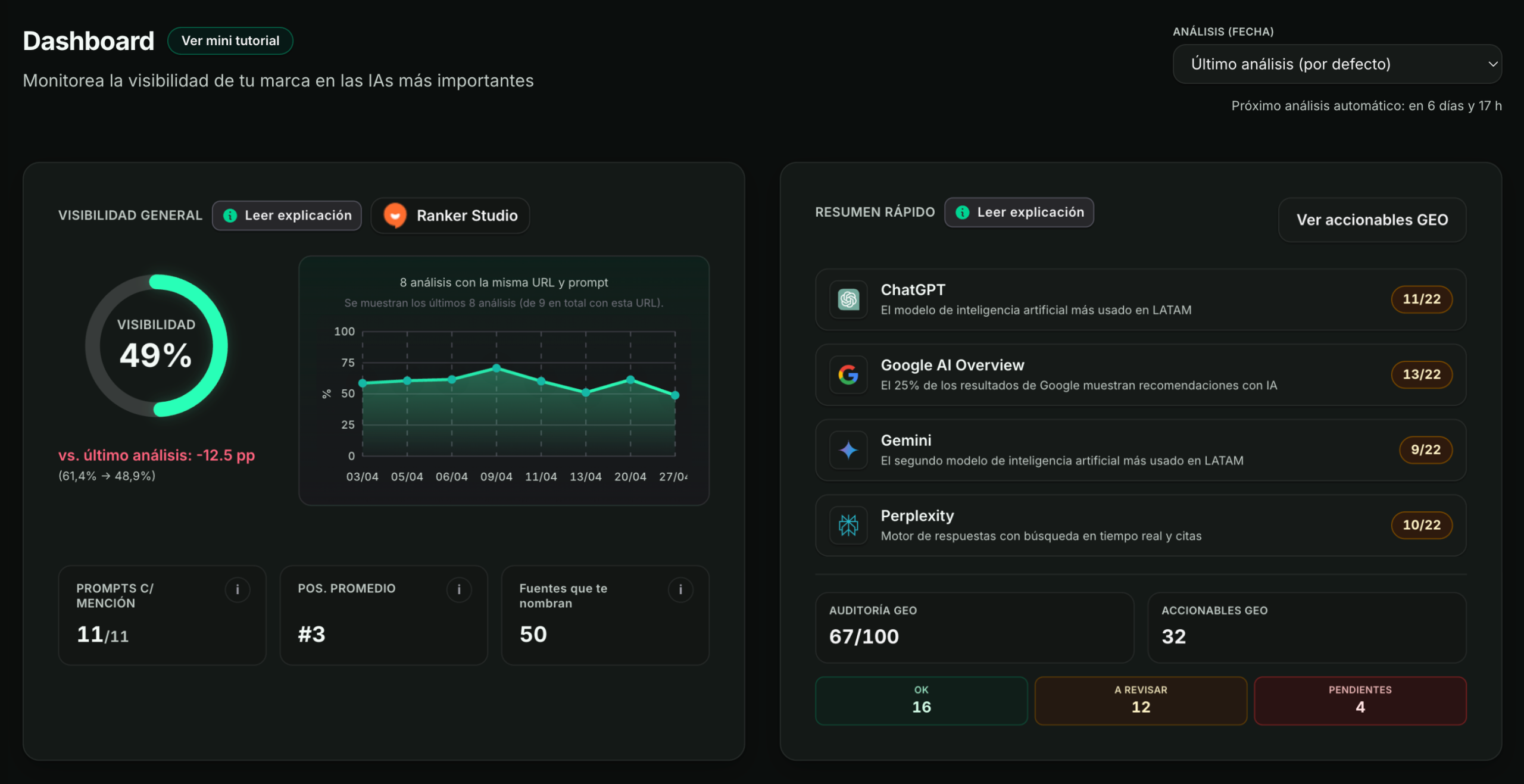Open the Auditoría GEO 67/100 card

pyautogui.click(x=974, y=627)
